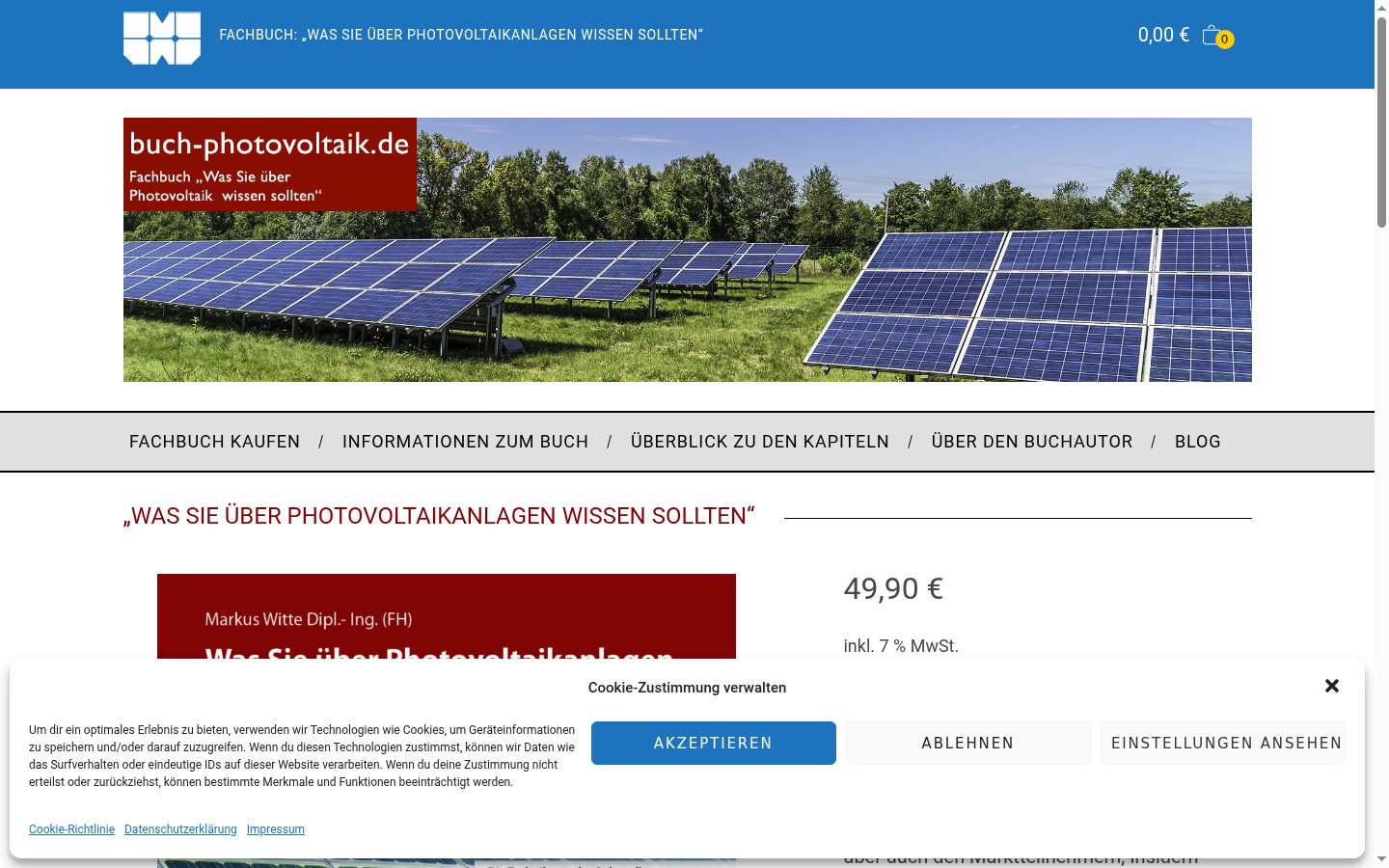
Task: Click the header site title text link
Action: [x=461, y=35]
